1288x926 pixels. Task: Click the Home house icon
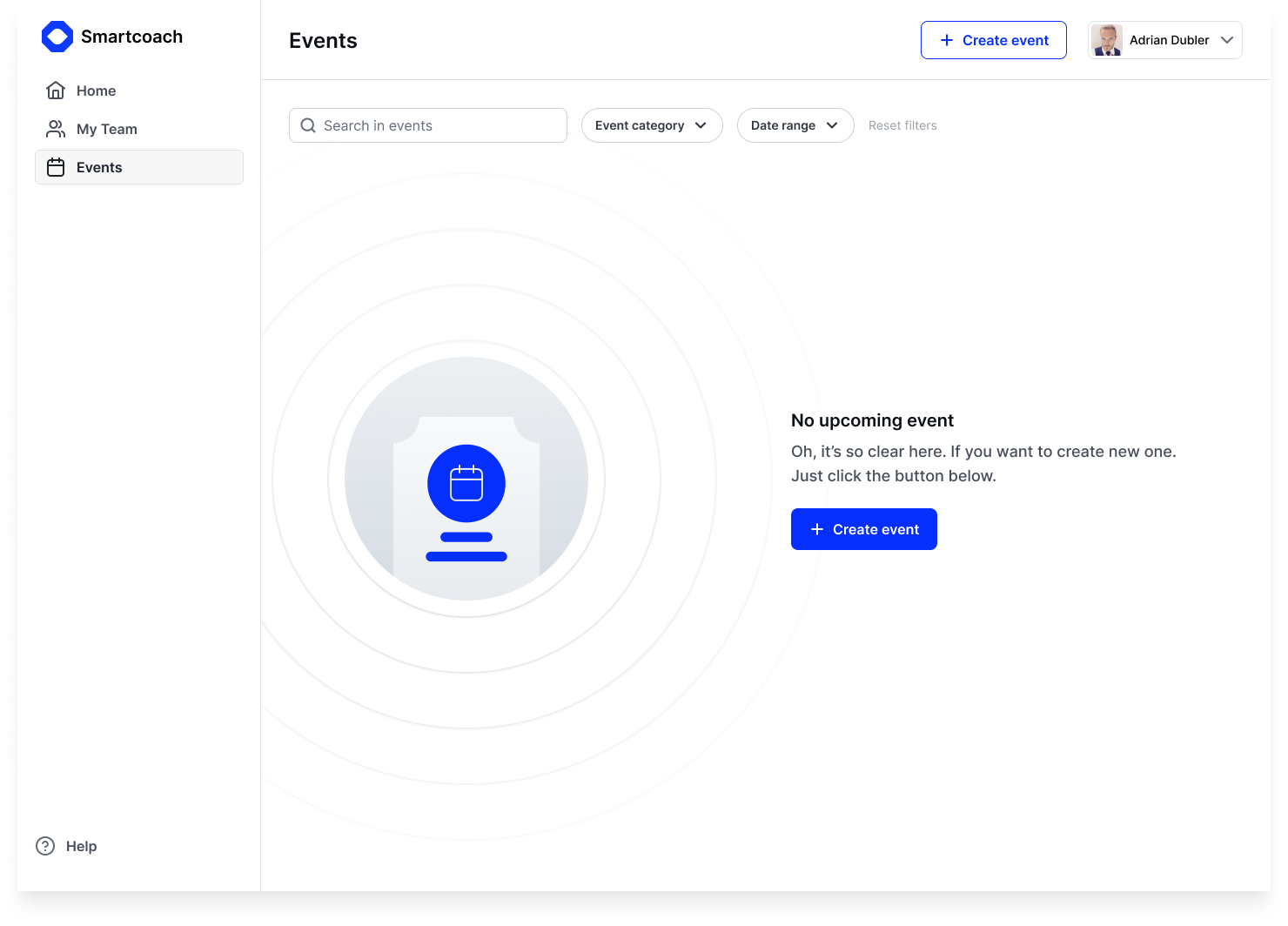[x=56, y=91]
